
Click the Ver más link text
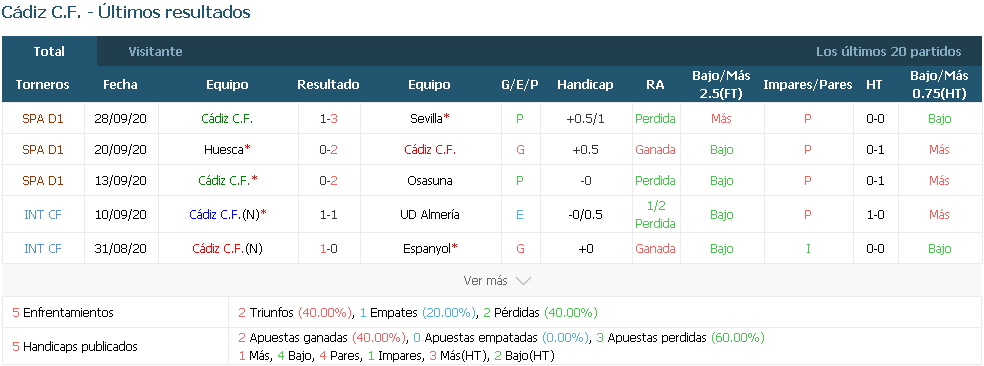click(485, 281)
